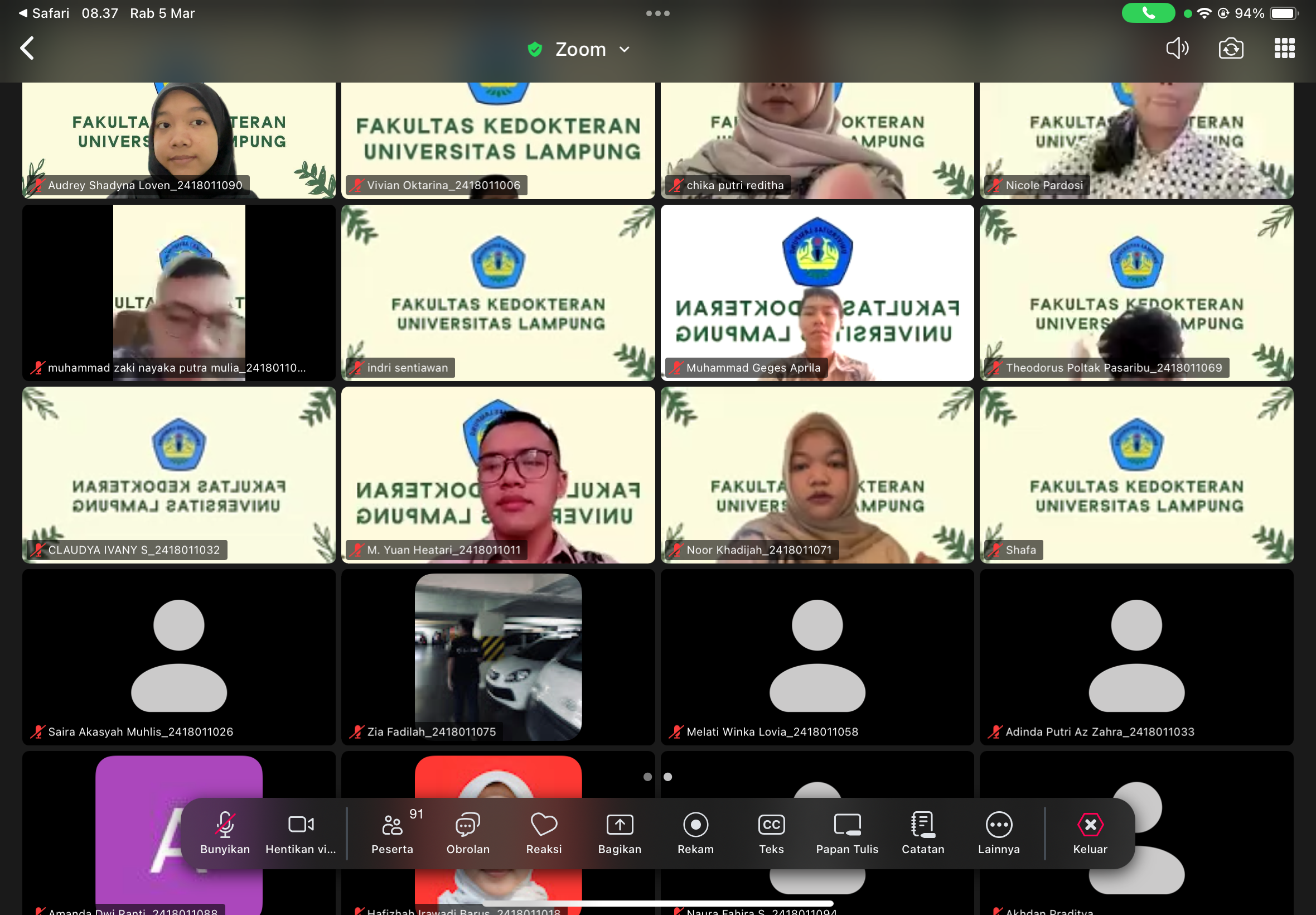Select indri sentiawan video tile

coord(498,292)
